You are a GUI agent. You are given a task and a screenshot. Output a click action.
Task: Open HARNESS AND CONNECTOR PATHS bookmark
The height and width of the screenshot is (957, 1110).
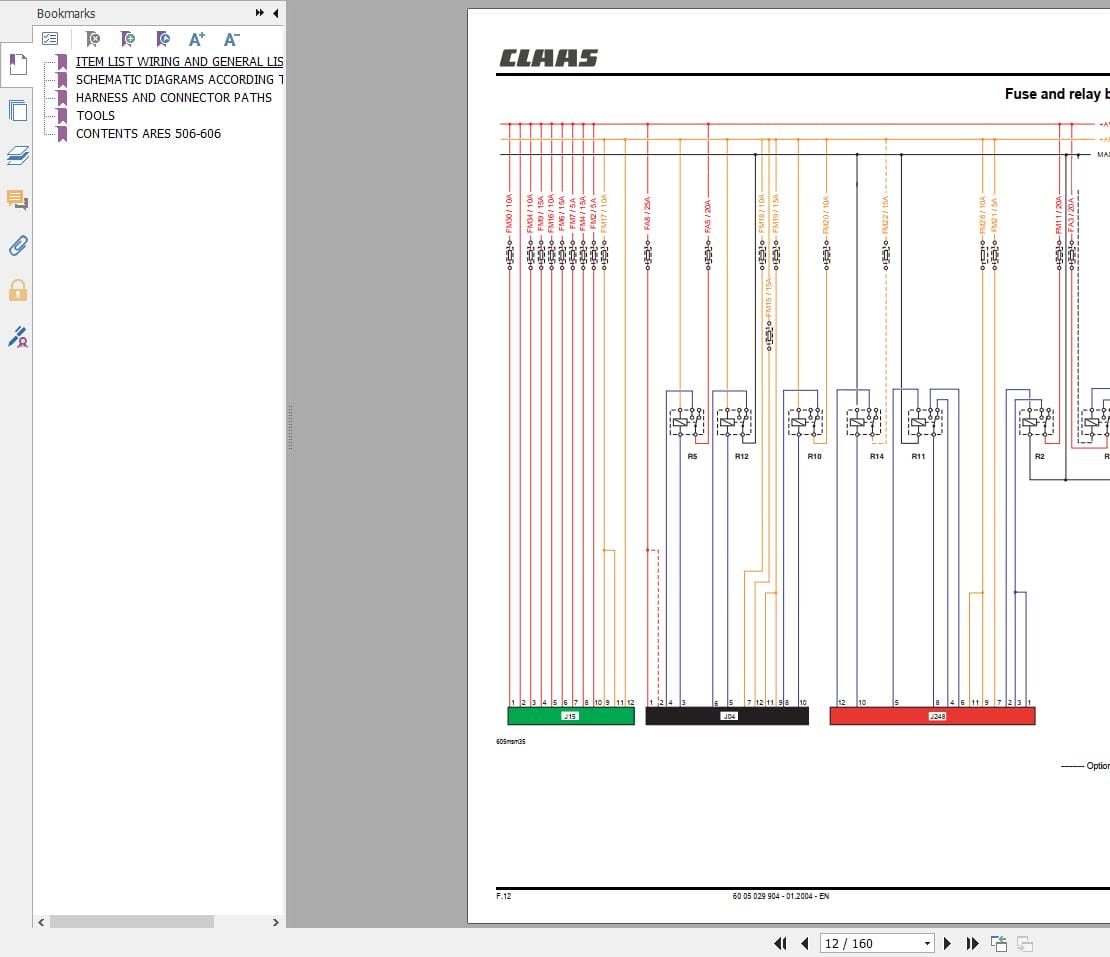point(173,98)
